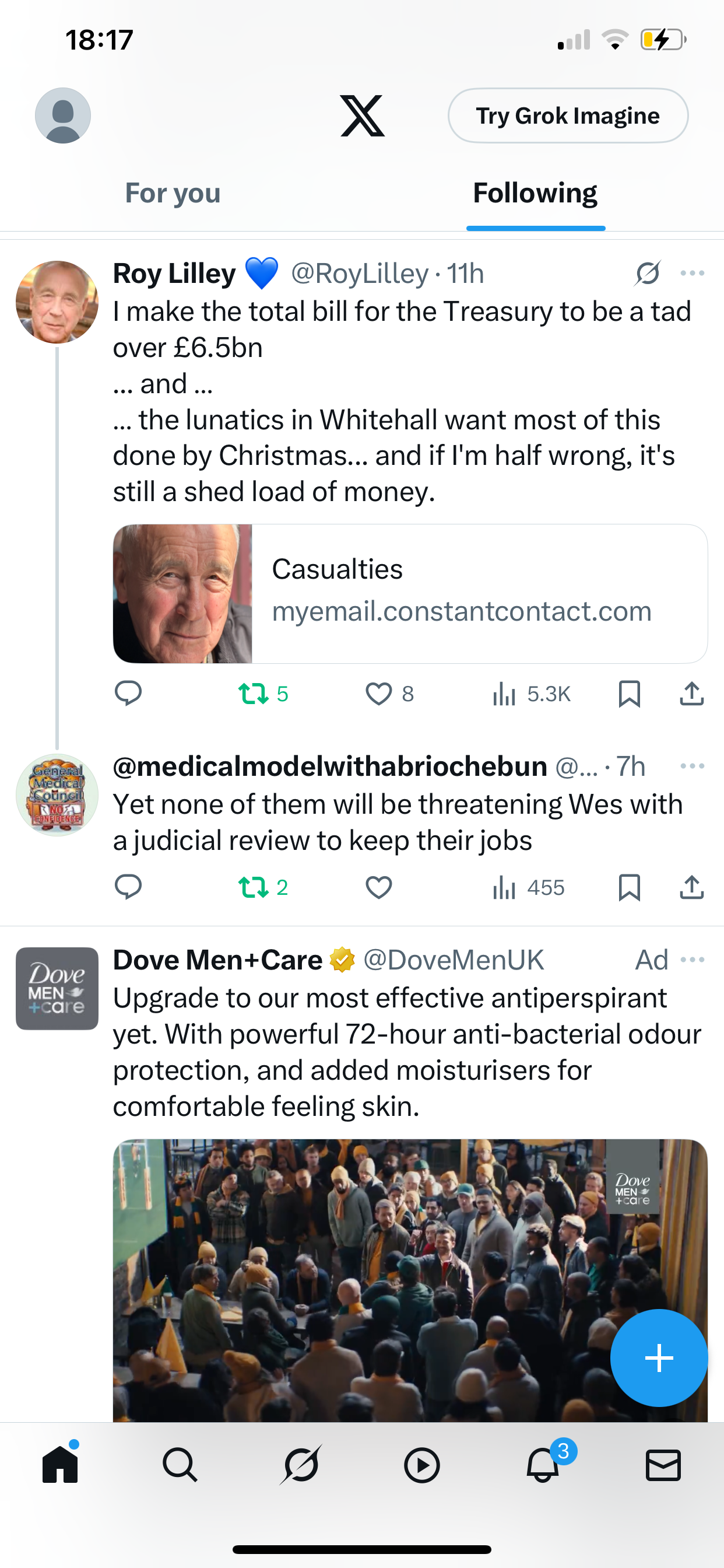Tap Grok icon on Roy Lilley's post

coord(648,274)
